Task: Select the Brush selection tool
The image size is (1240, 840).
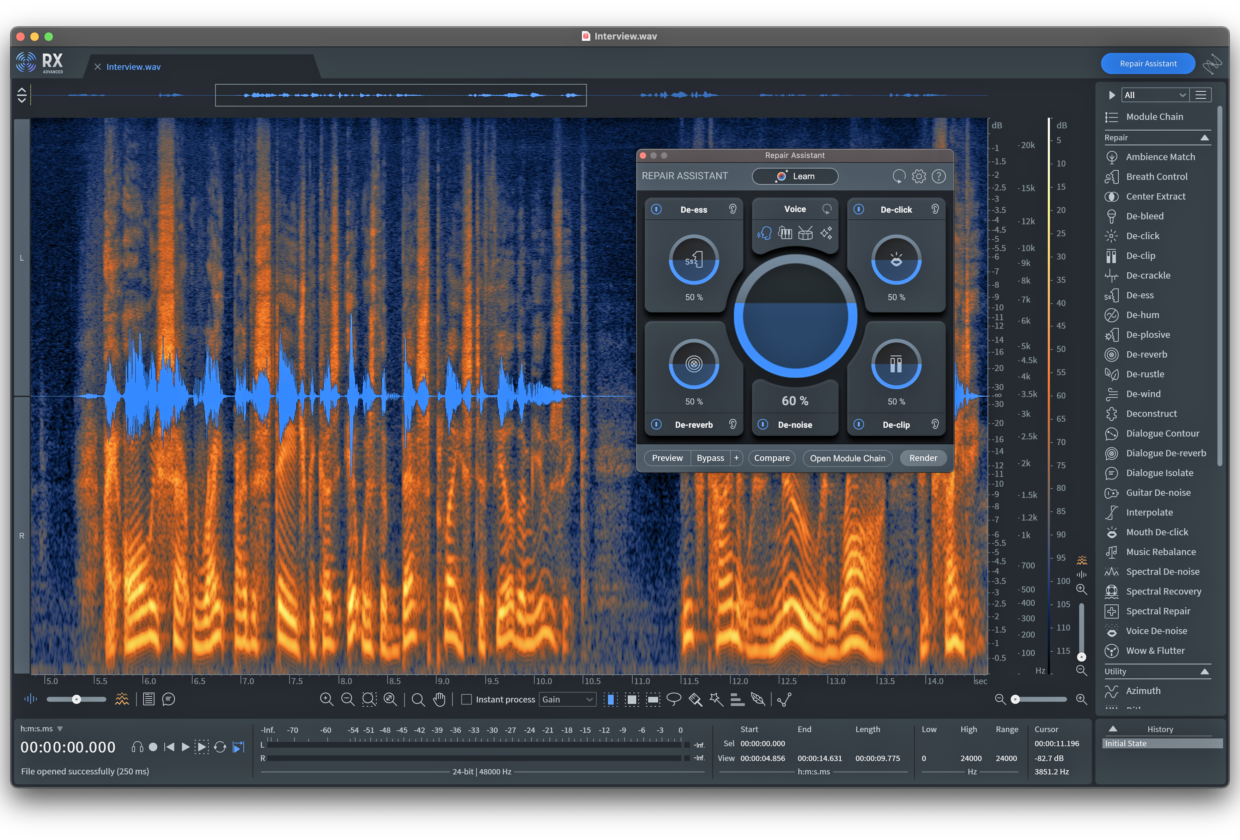Action: click(x=695, y=700)
